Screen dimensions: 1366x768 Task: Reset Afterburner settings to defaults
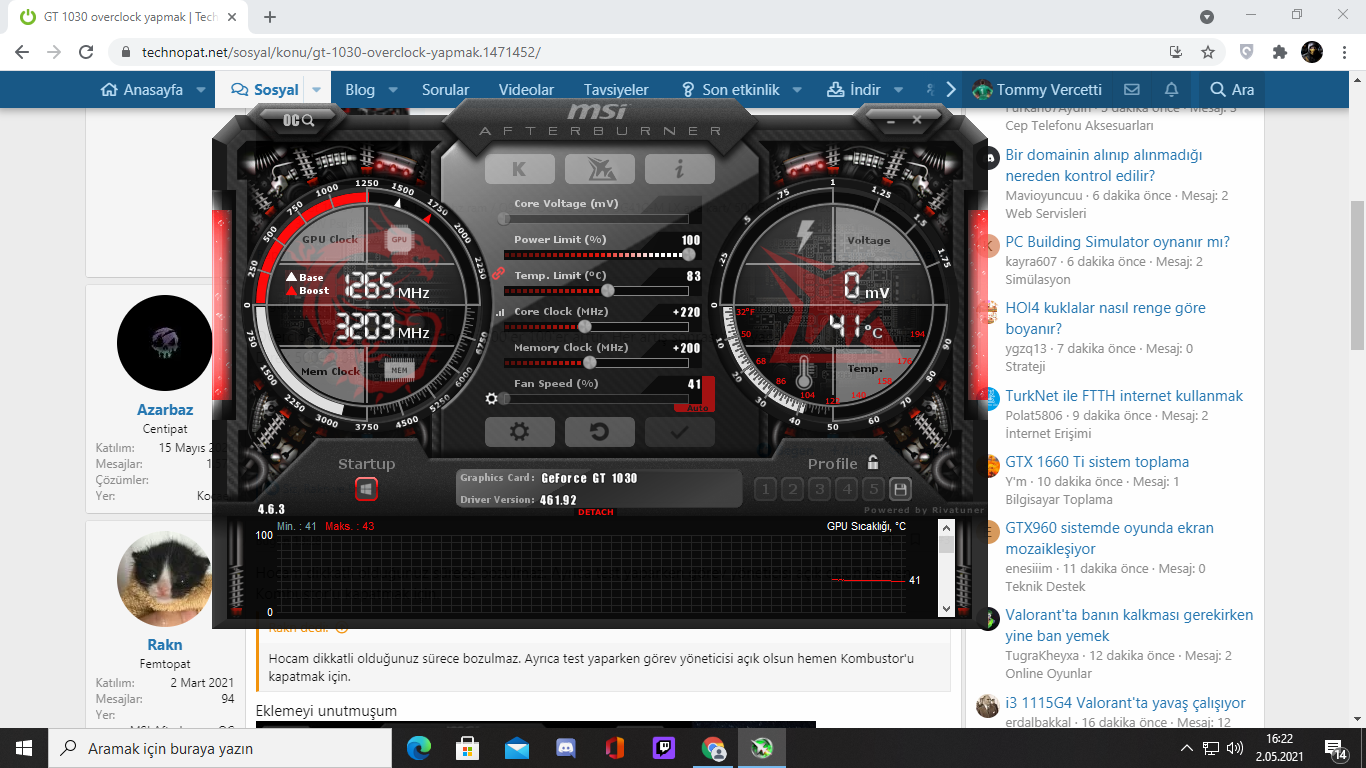pos(599,432)
